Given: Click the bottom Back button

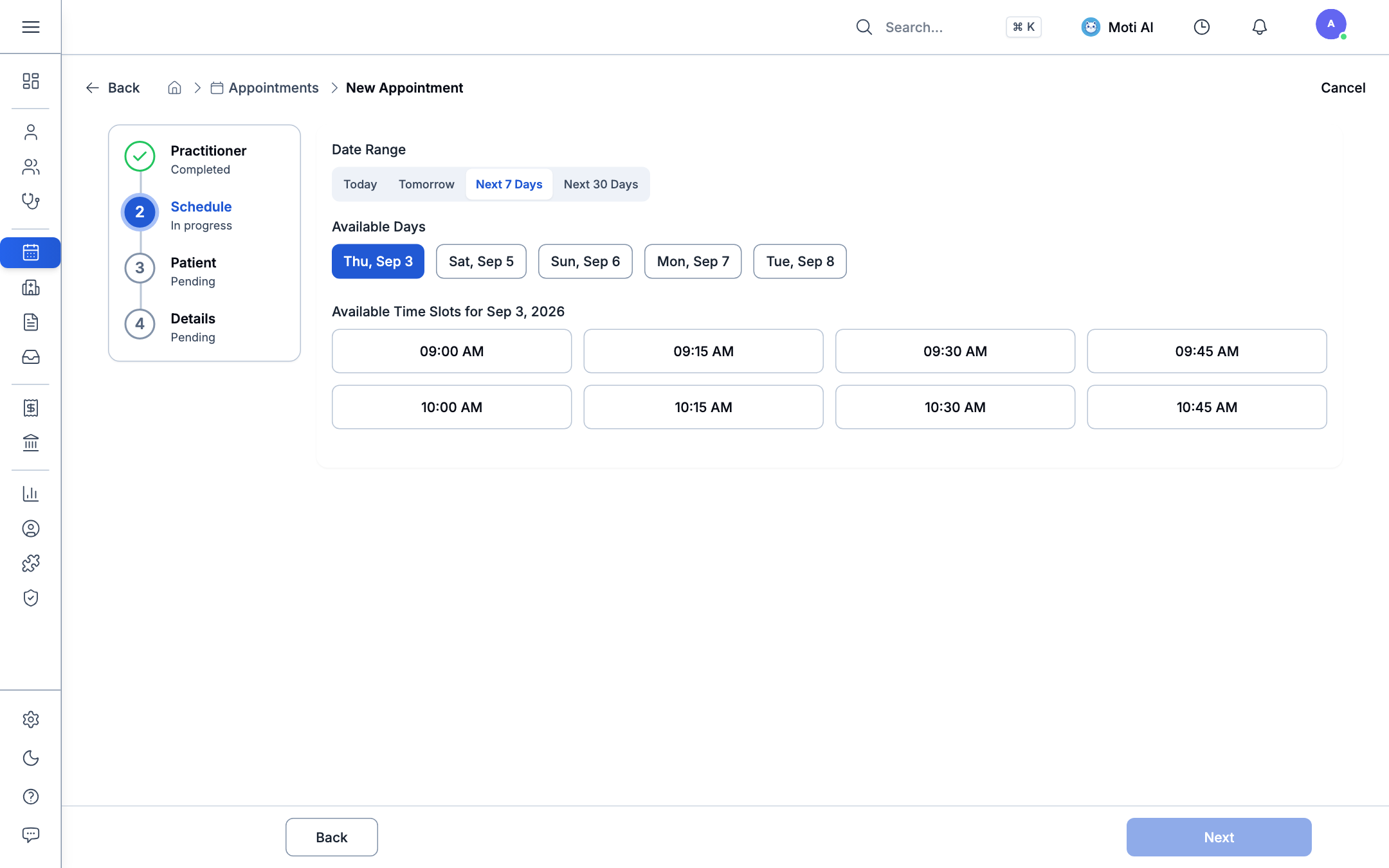Looking at the screenshot, I should 331,837.
